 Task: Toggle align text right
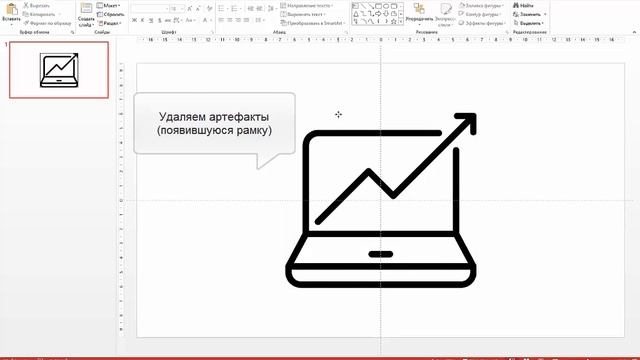tap(238, 20)
